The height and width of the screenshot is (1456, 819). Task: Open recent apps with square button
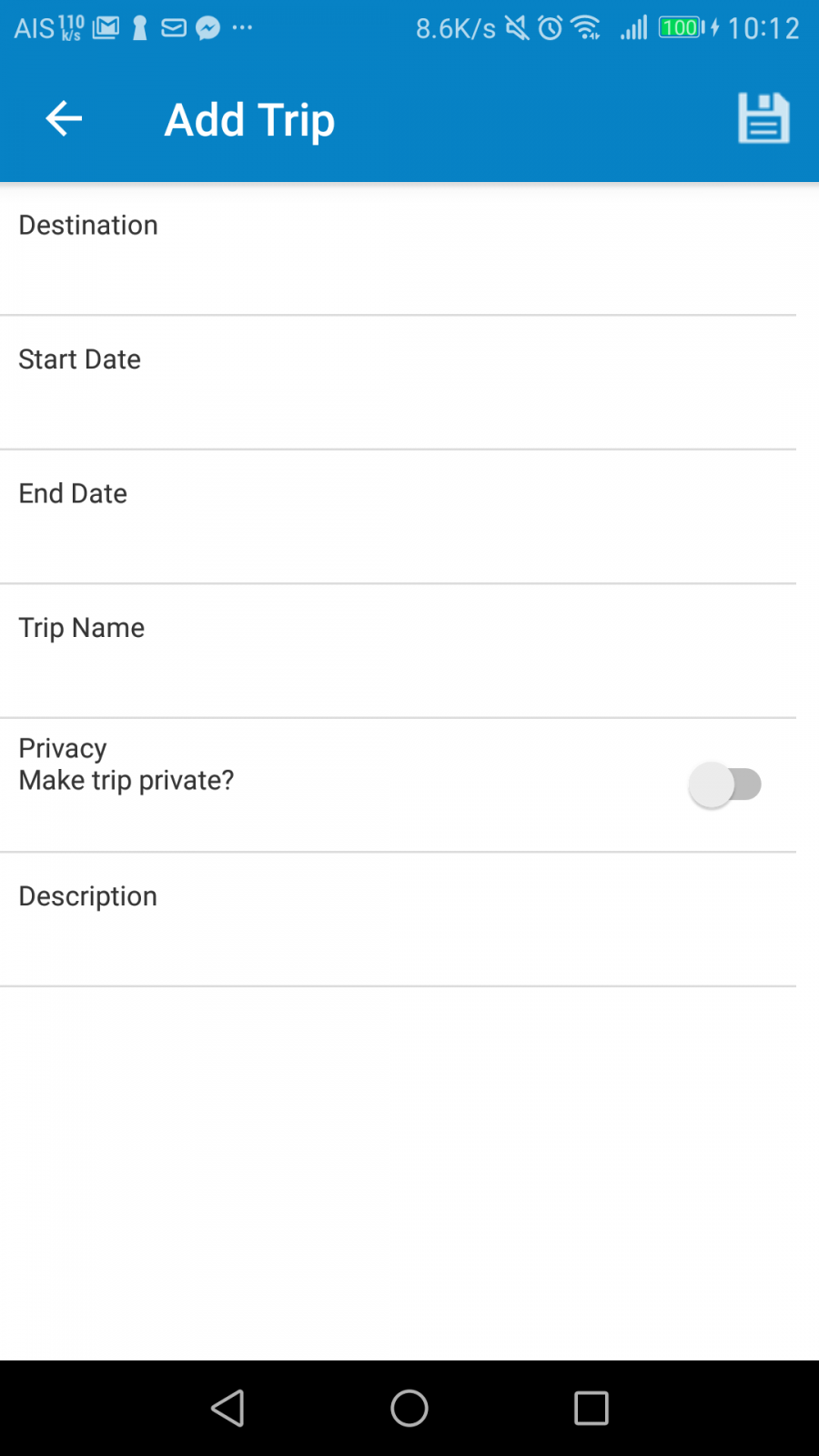(591, 1408)
